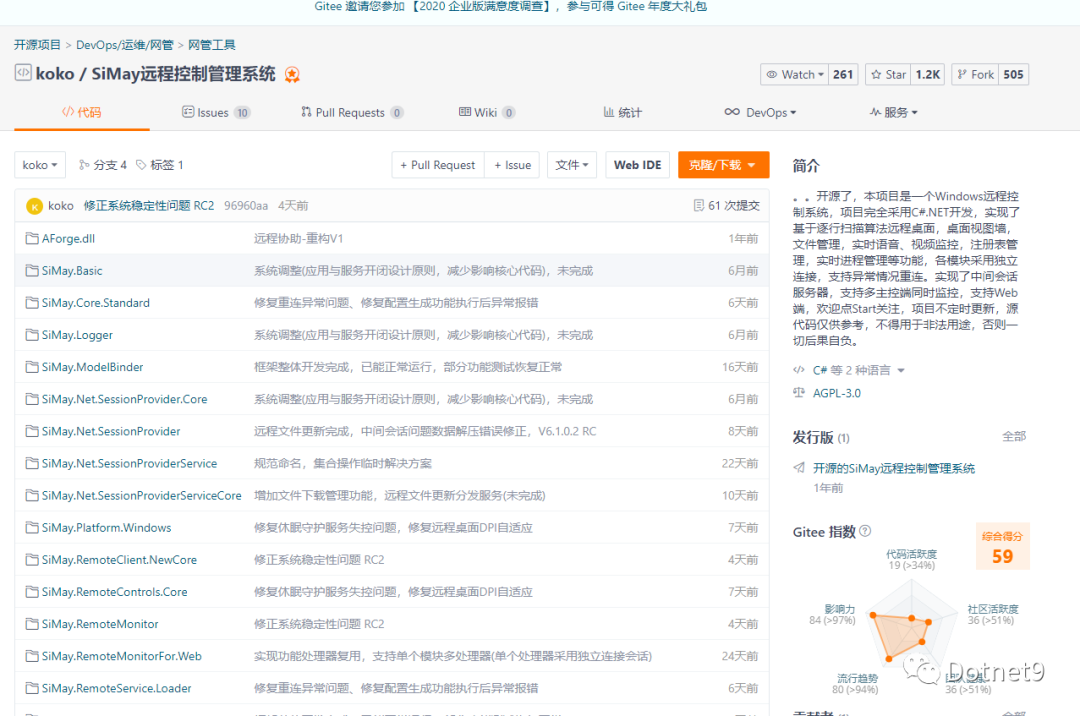1080x716 pixels.
Task: Open the 克隆/下载 dropdown button
Action: point(723,165)
